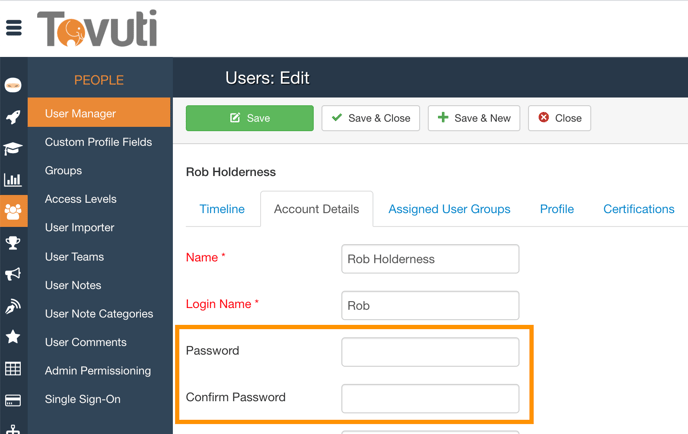Select User Importer in People menu
688x434 pixels.
click(x=79, y=228)
